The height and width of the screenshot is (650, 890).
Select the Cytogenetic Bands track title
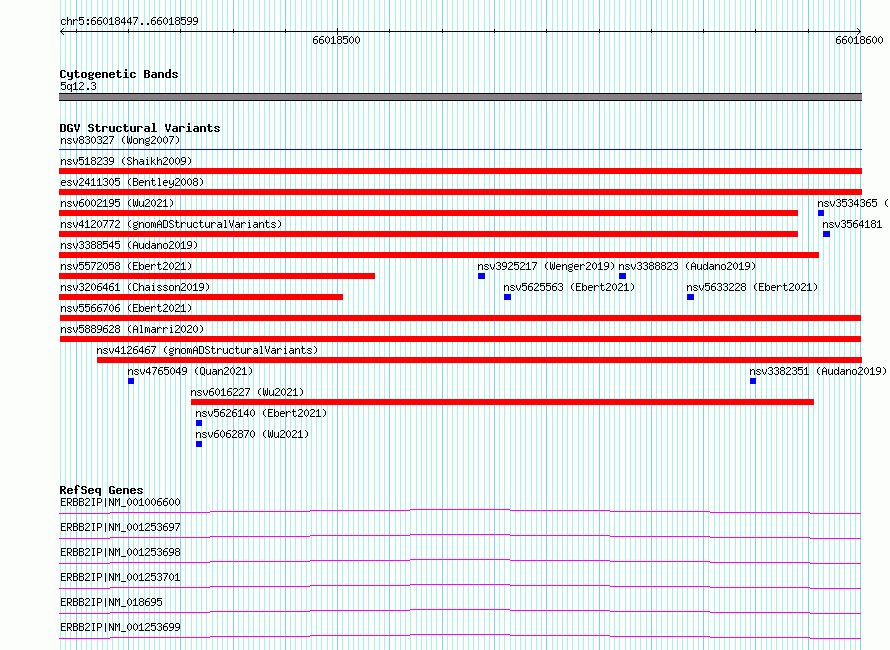pyautogui.click(x=119, y=74)
